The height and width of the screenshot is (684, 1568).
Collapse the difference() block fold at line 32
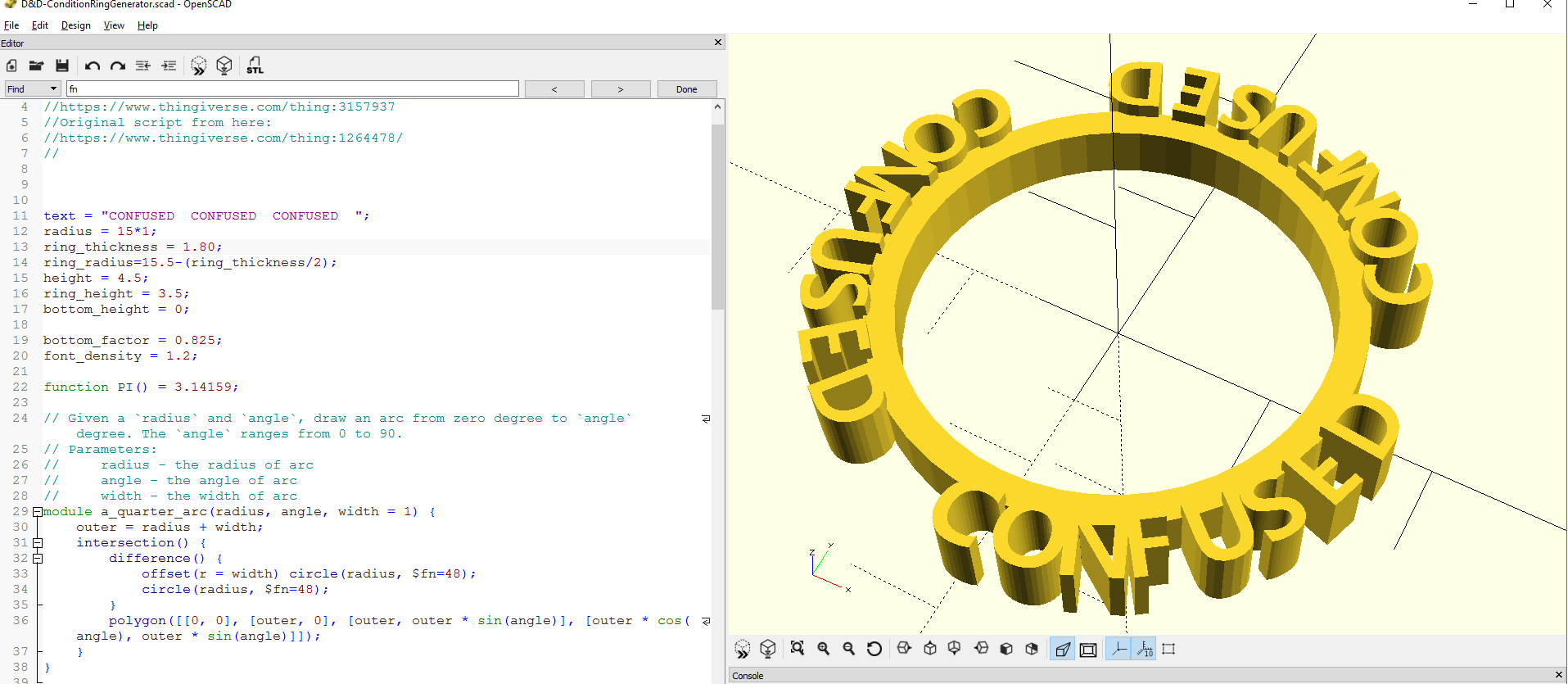[38, 559]
